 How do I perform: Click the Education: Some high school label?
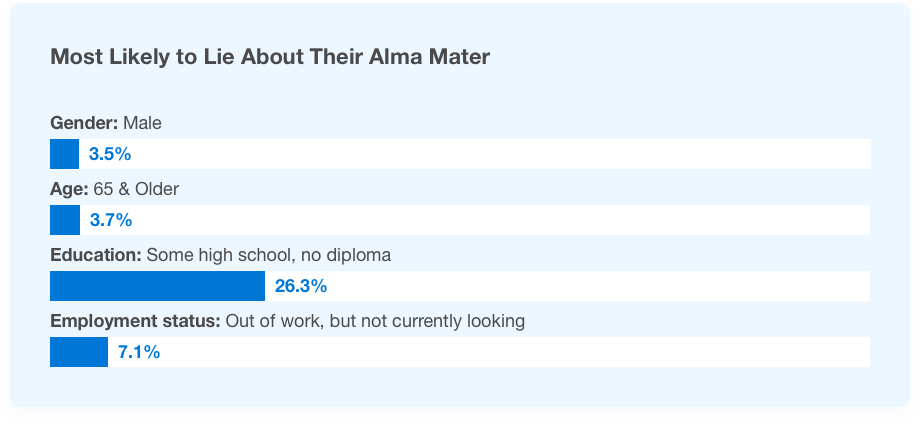(221, 255)
